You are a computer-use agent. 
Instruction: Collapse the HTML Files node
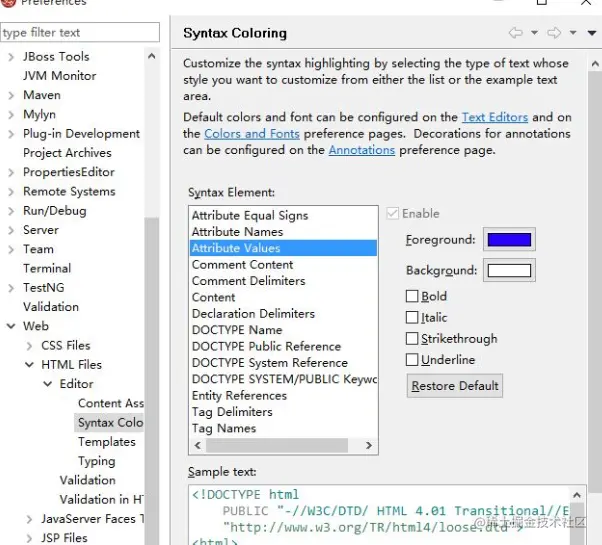[x=29, y=365]
